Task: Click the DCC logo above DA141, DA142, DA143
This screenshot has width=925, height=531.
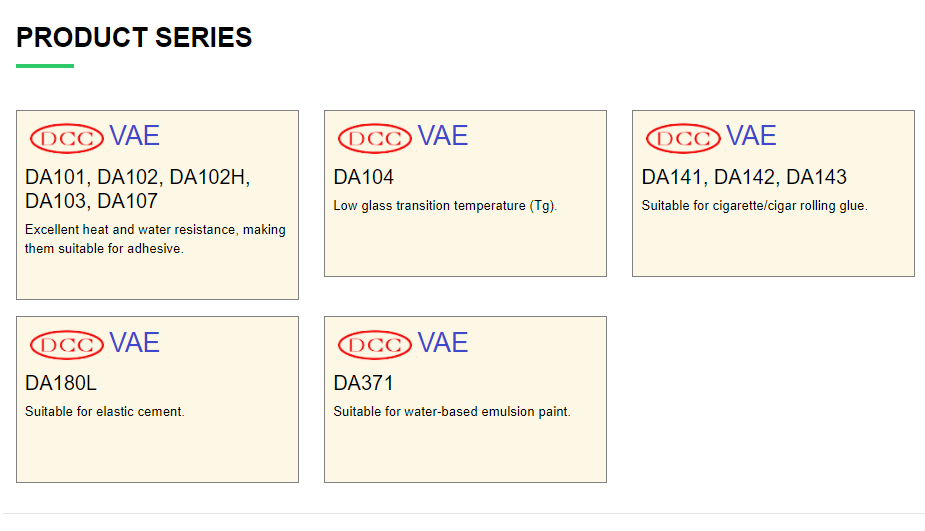Action: 683,138
